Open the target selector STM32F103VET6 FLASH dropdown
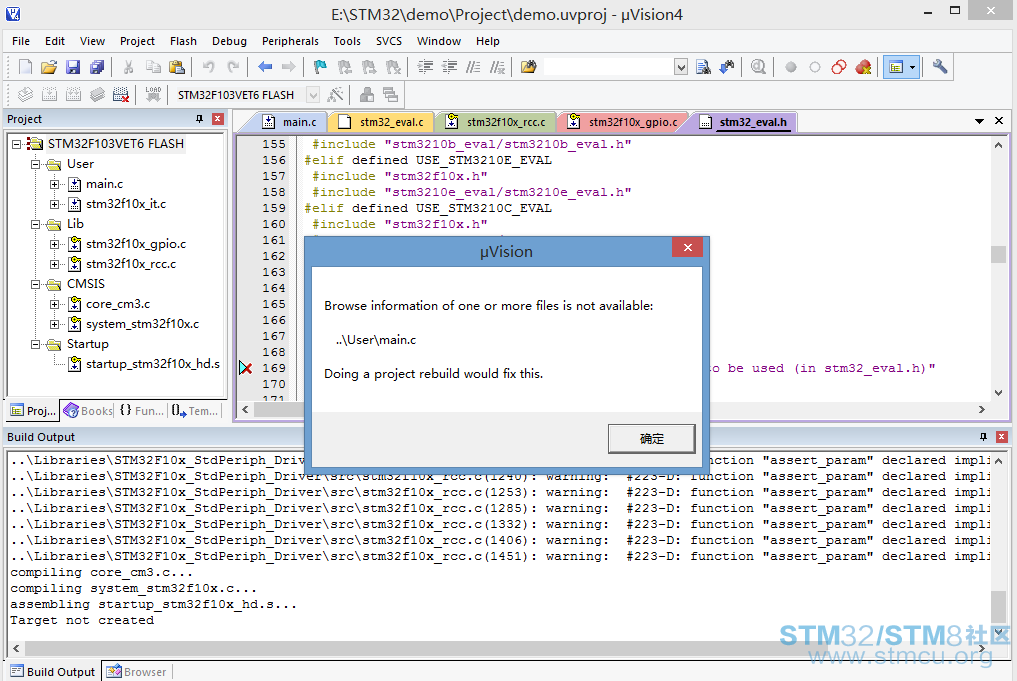Image resolution: width=1017 pixels, height=681 pixels. pos(313,95)
